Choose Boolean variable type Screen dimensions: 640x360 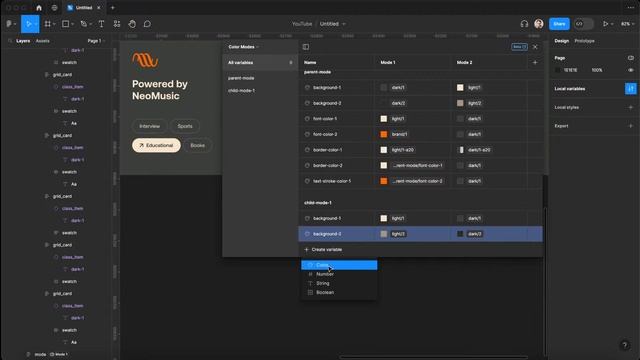click(339, 292)
